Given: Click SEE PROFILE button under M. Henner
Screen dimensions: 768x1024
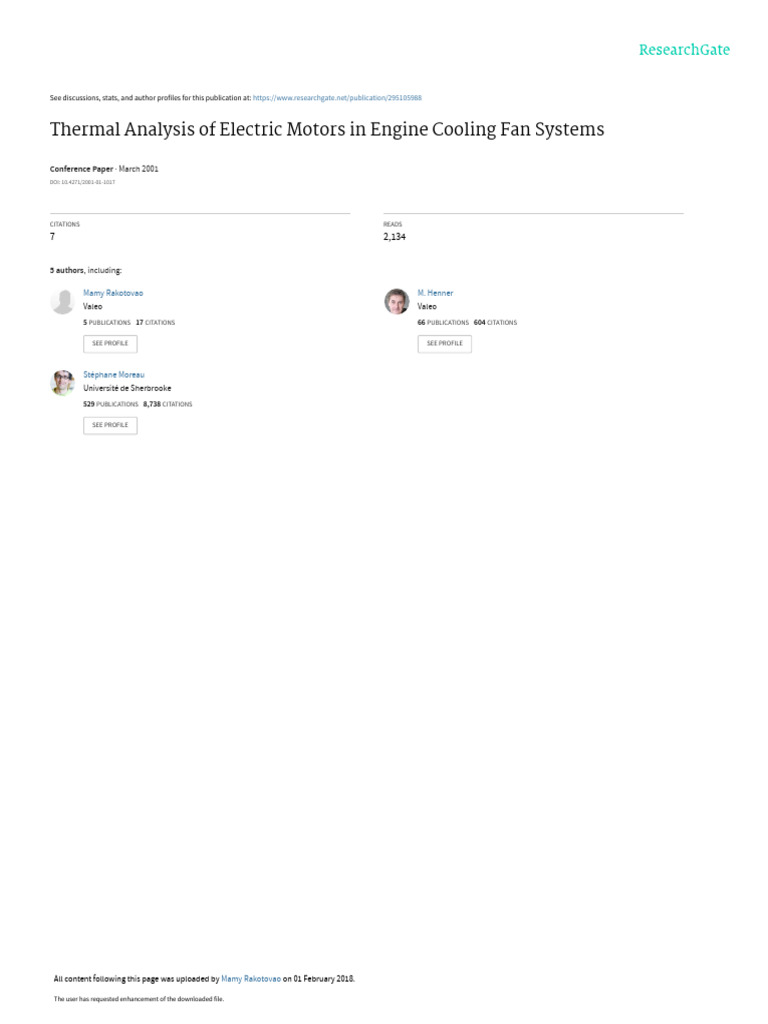Looking at the screenshot, I should tap(445, 344).
